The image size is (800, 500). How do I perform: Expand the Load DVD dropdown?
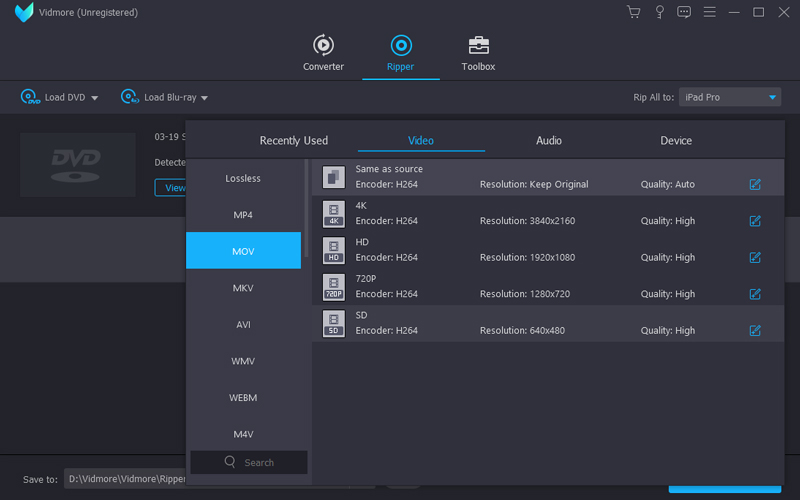pos(95,98)
